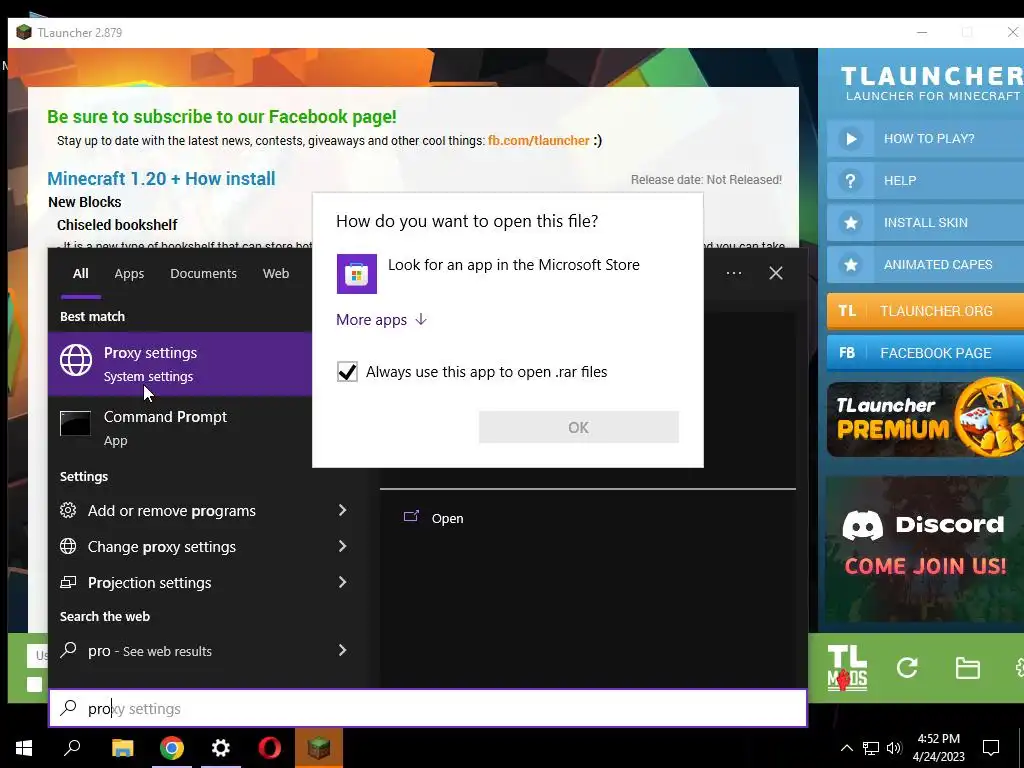Click the 'Chiseled bookshelf' heading text
The height and width of the screenshot is (768, 1024).
pyautogui.click(x=117, y=225)
